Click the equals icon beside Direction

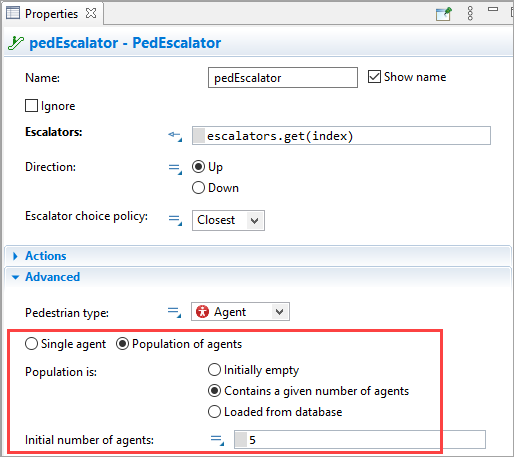point(175,168)
